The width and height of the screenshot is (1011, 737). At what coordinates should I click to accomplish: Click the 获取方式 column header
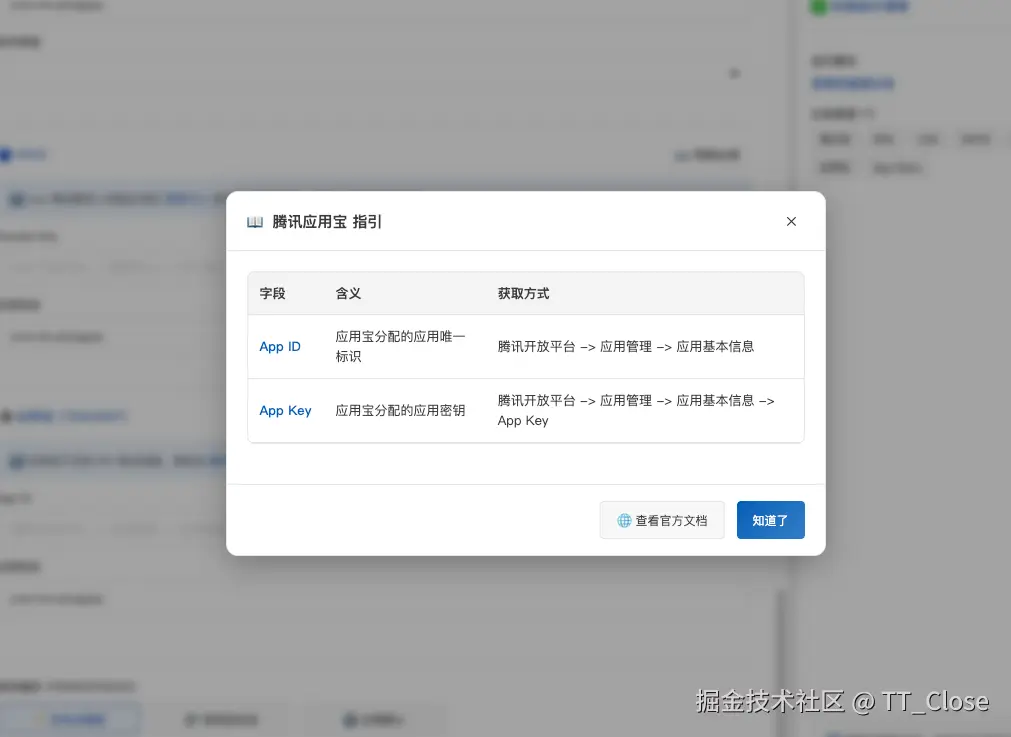point(523,293)
